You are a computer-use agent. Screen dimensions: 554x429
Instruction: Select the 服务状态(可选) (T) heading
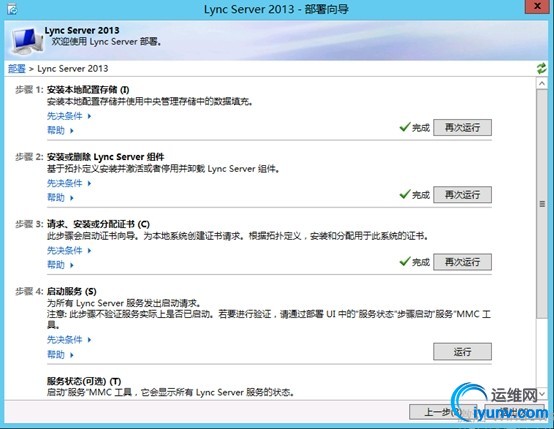(x=84, y=381)
